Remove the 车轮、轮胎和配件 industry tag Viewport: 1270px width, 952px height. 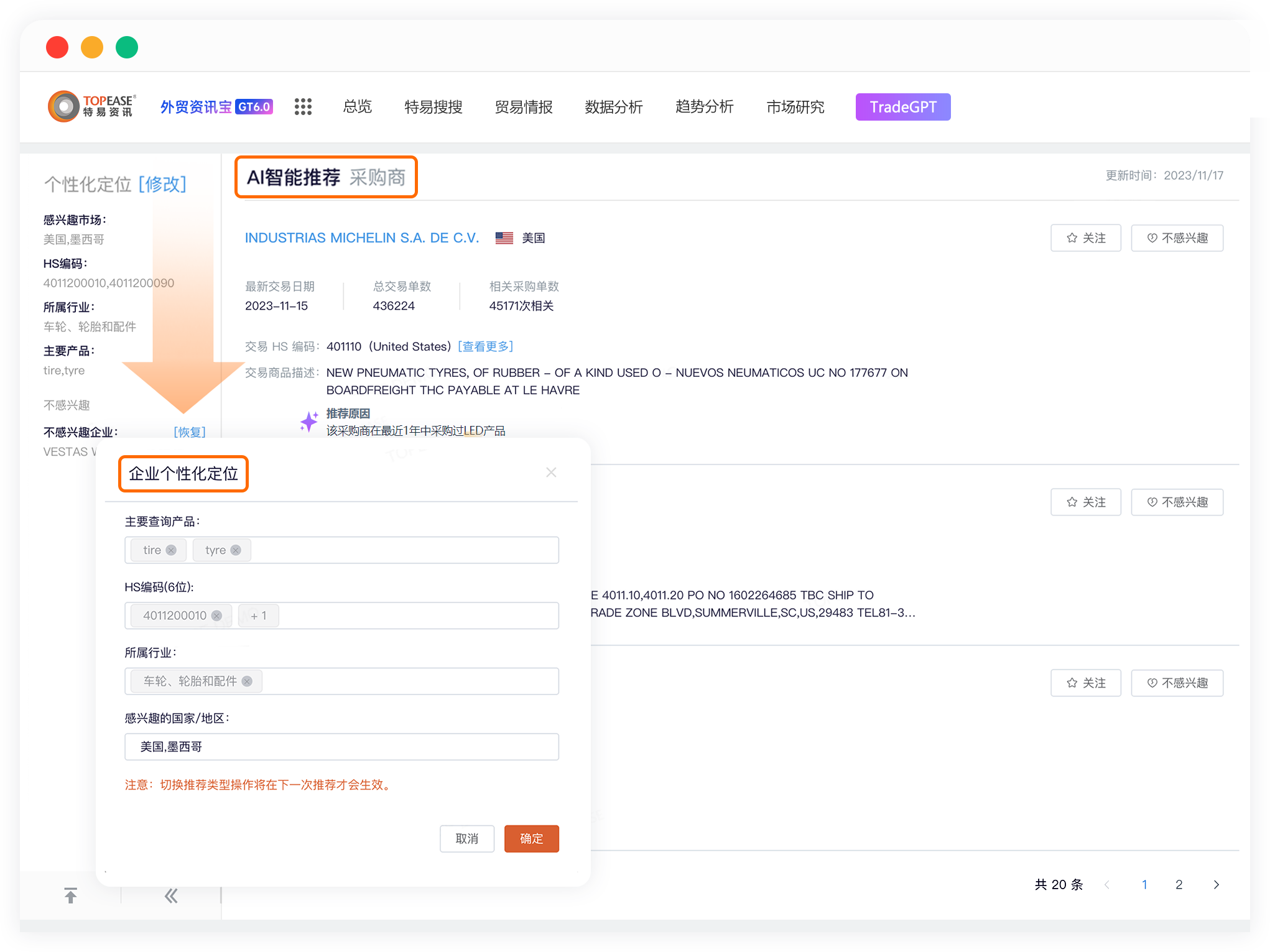[x=247, y=682]
